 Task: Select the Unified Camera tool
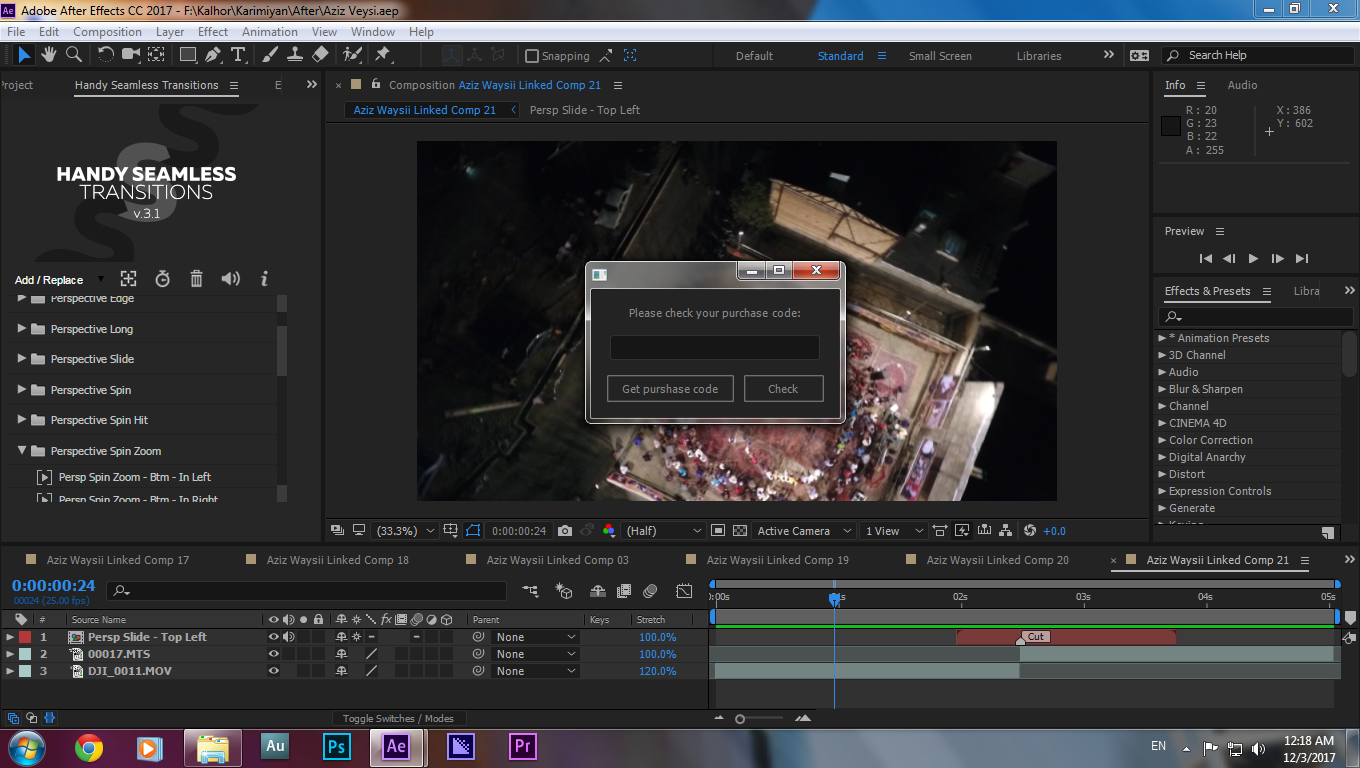[x=132, y=55]
